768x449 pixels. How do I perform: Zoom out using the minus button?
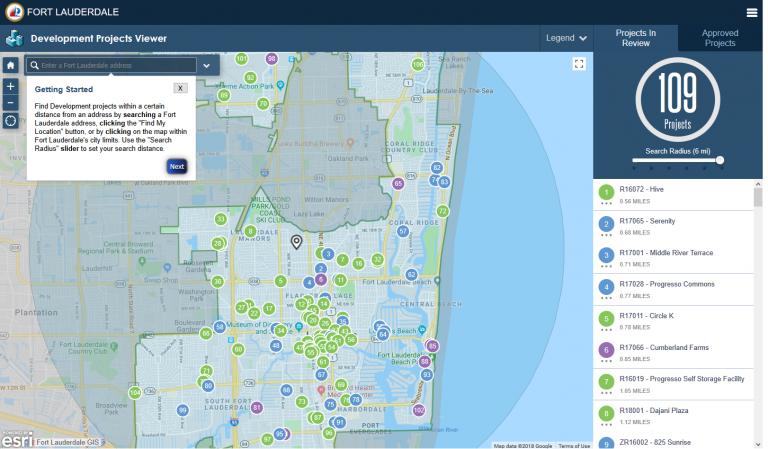[x=10, y=102]
